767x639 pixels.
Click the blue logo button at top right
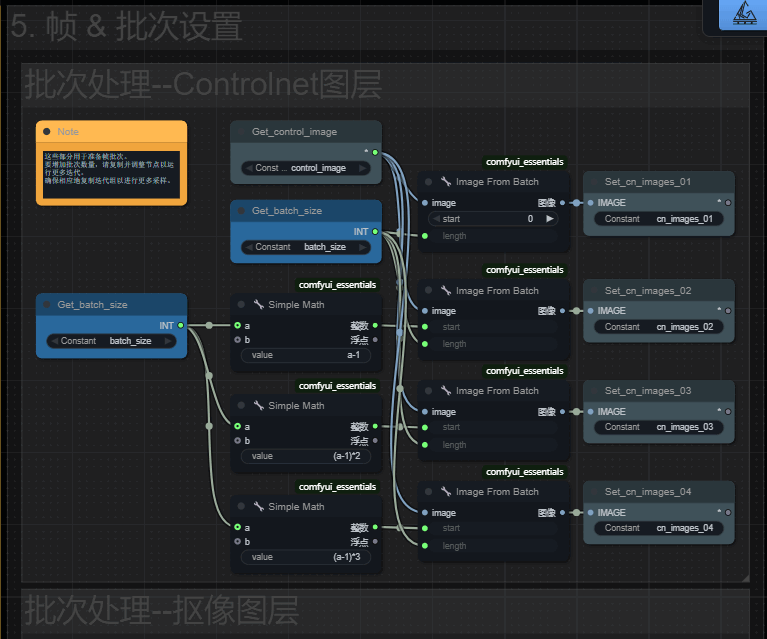[x=743, y=14]
